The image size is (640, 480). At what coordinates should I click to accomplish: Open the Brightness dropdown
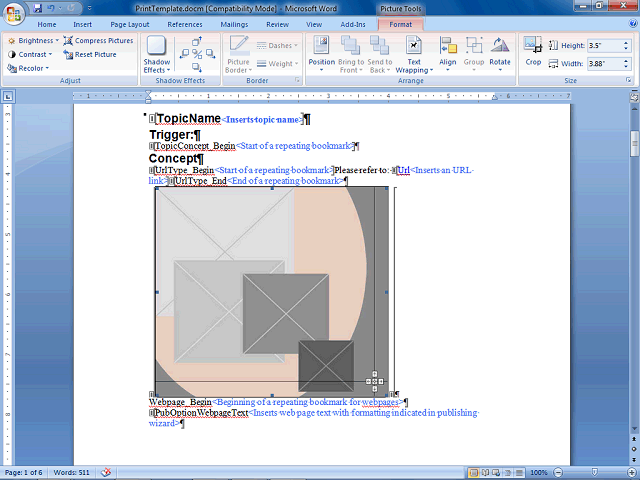tap(33, 40)
